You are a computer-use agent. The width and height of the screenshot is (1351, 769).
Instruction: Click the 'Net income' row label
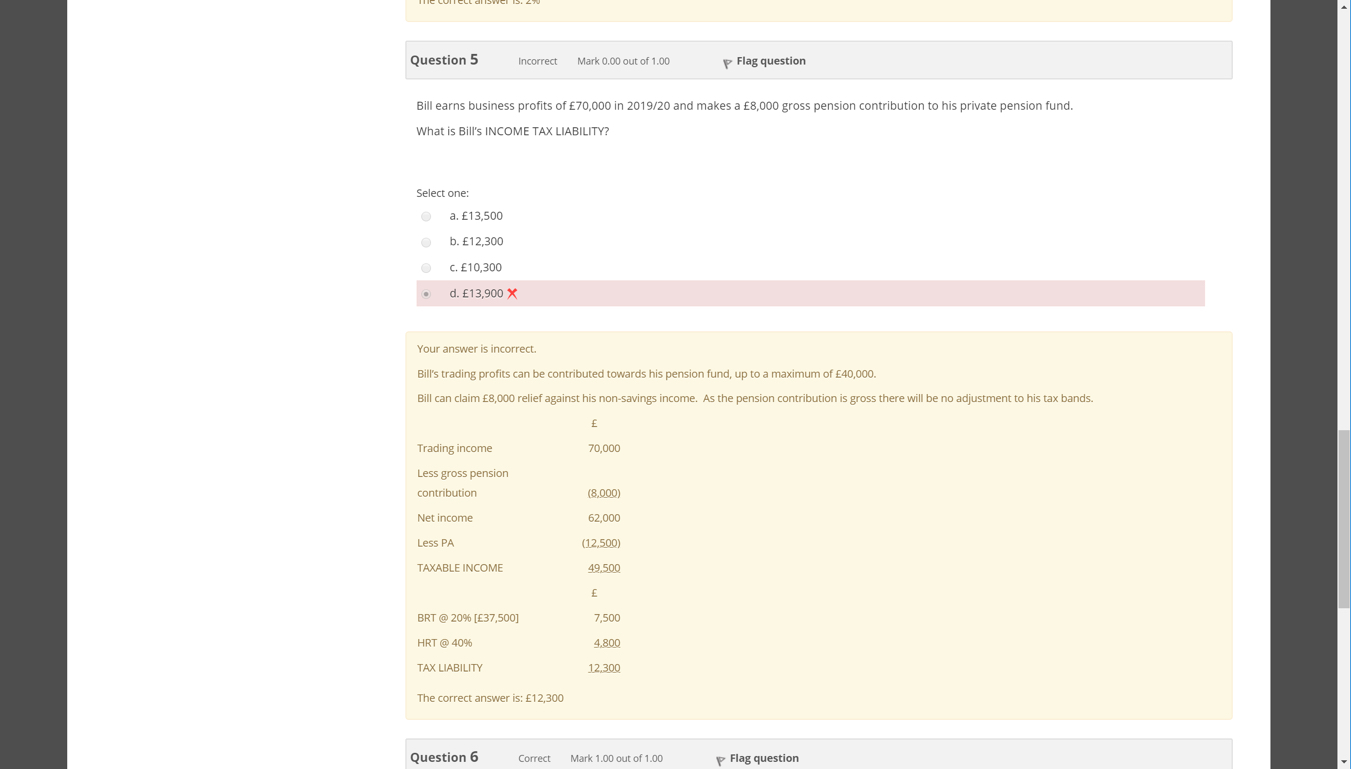tap(445, 518)
